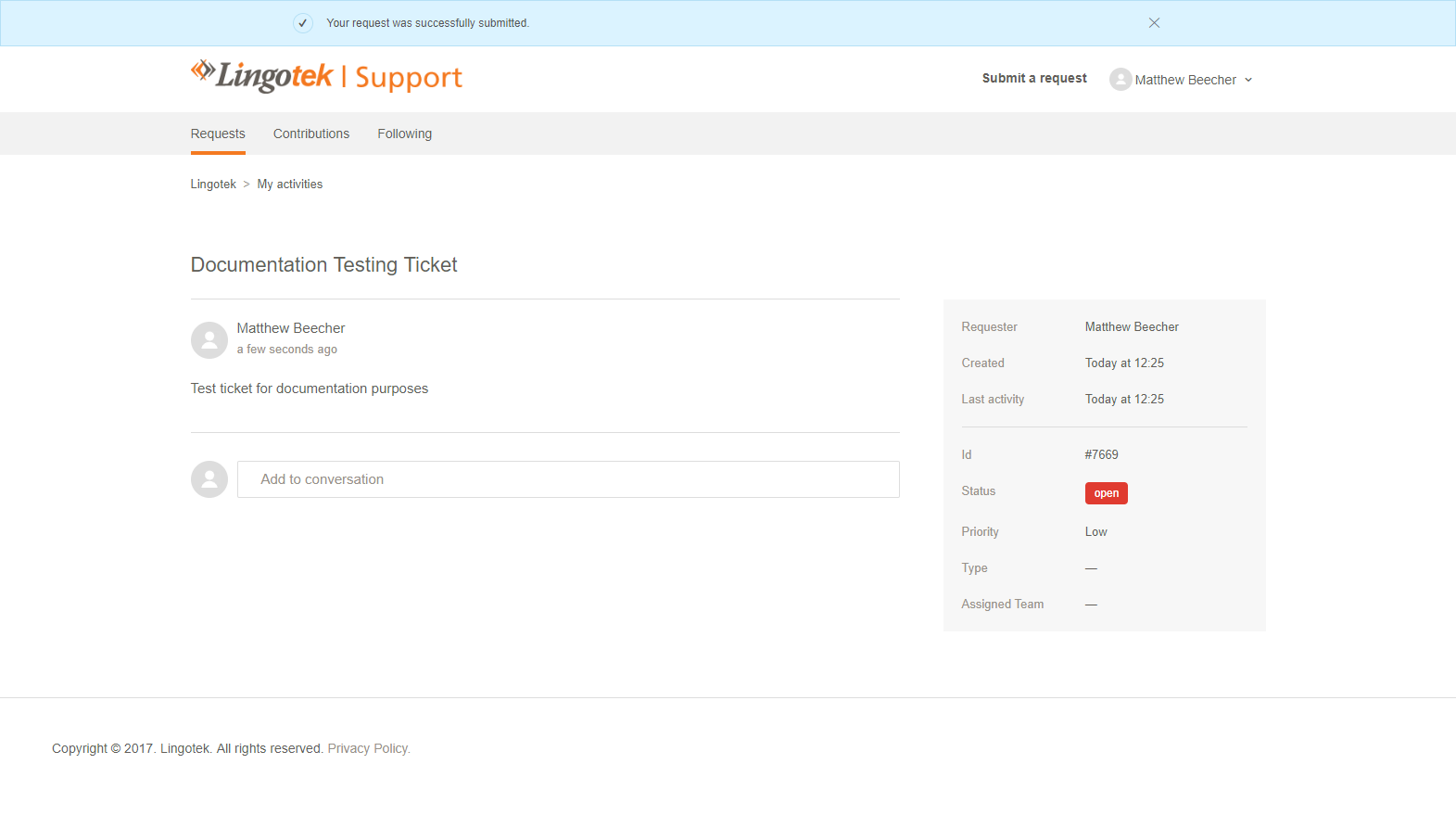Click the checkmark icon in the notification banner

pyautogui.click(x=303, y=23)
